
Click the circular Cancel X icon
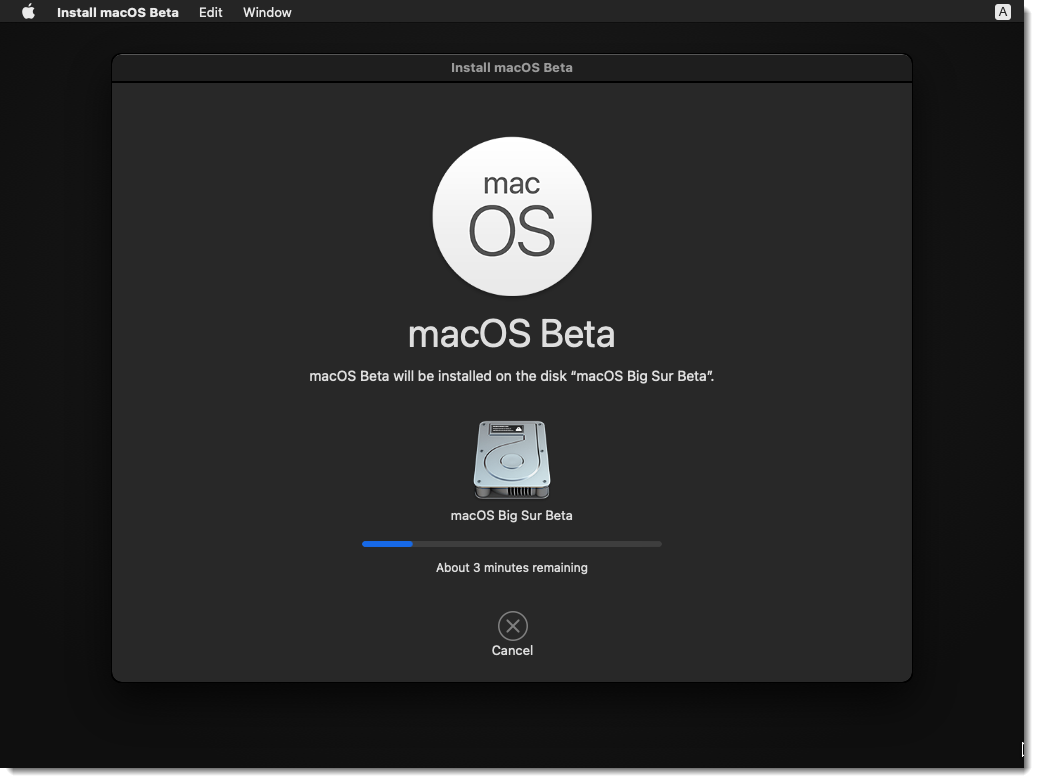tap(512, 626)
